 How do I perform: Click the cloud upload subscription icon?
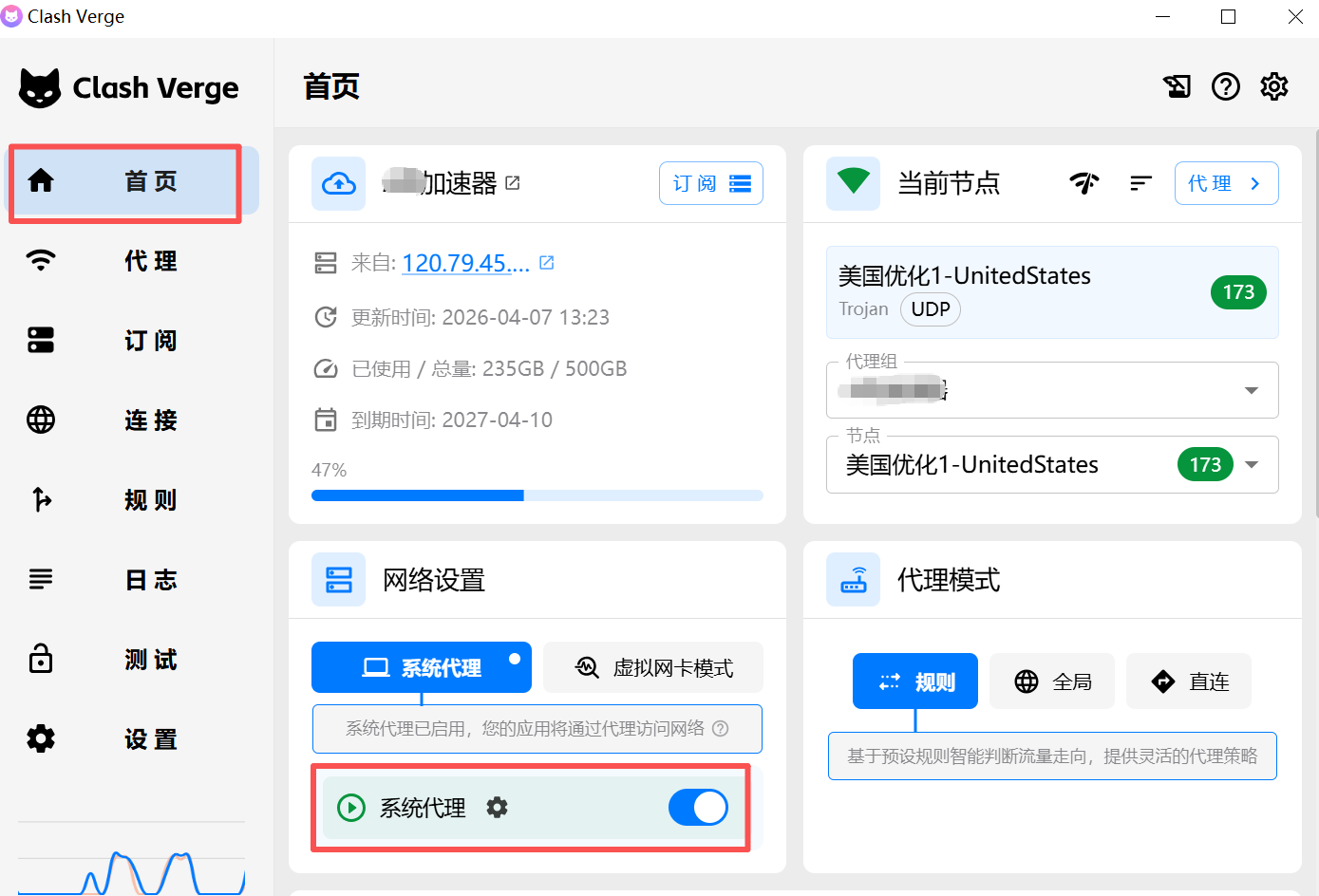[x=338, y=183]
